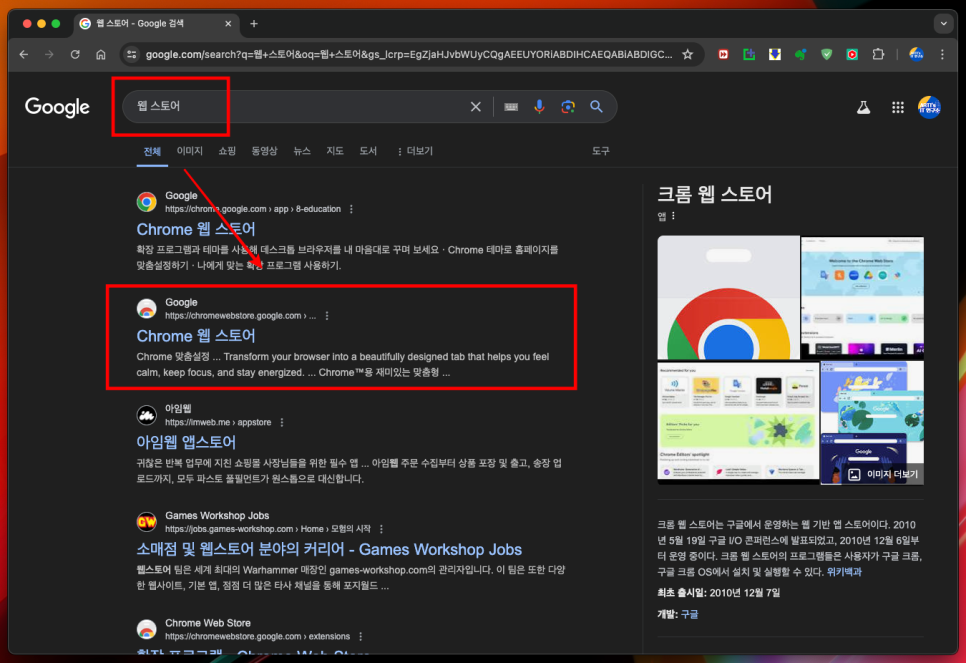Open 소매점 및 웹스토어 분야의 커리어 link
This screenshot has height=663, width=966.
pos(329,549)
